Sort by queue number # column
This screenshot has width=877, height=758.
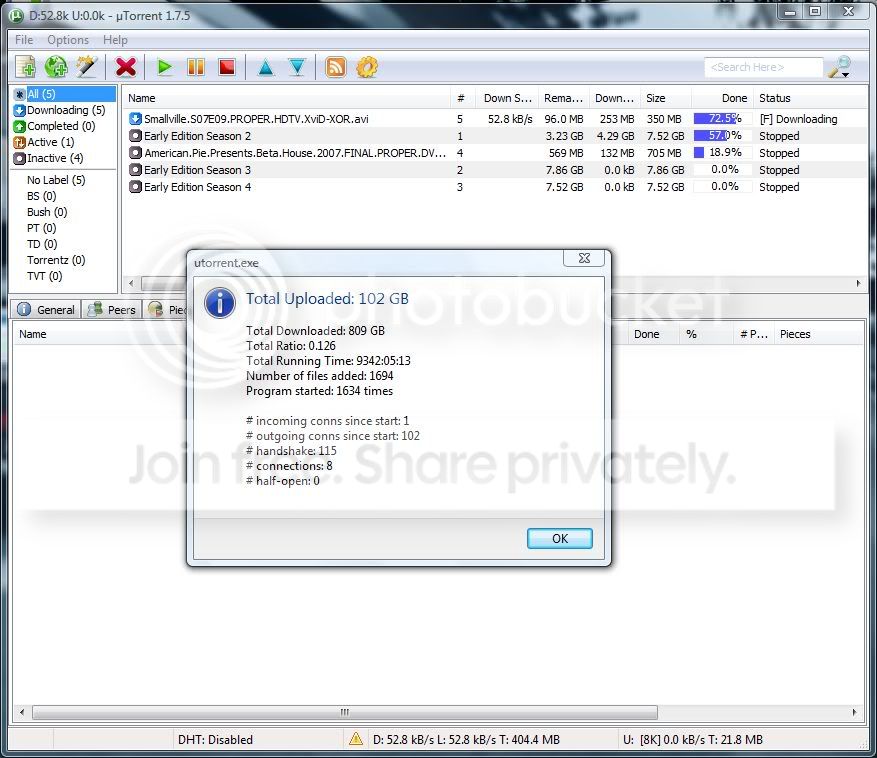pyautogui.click(x=462, y=98)
